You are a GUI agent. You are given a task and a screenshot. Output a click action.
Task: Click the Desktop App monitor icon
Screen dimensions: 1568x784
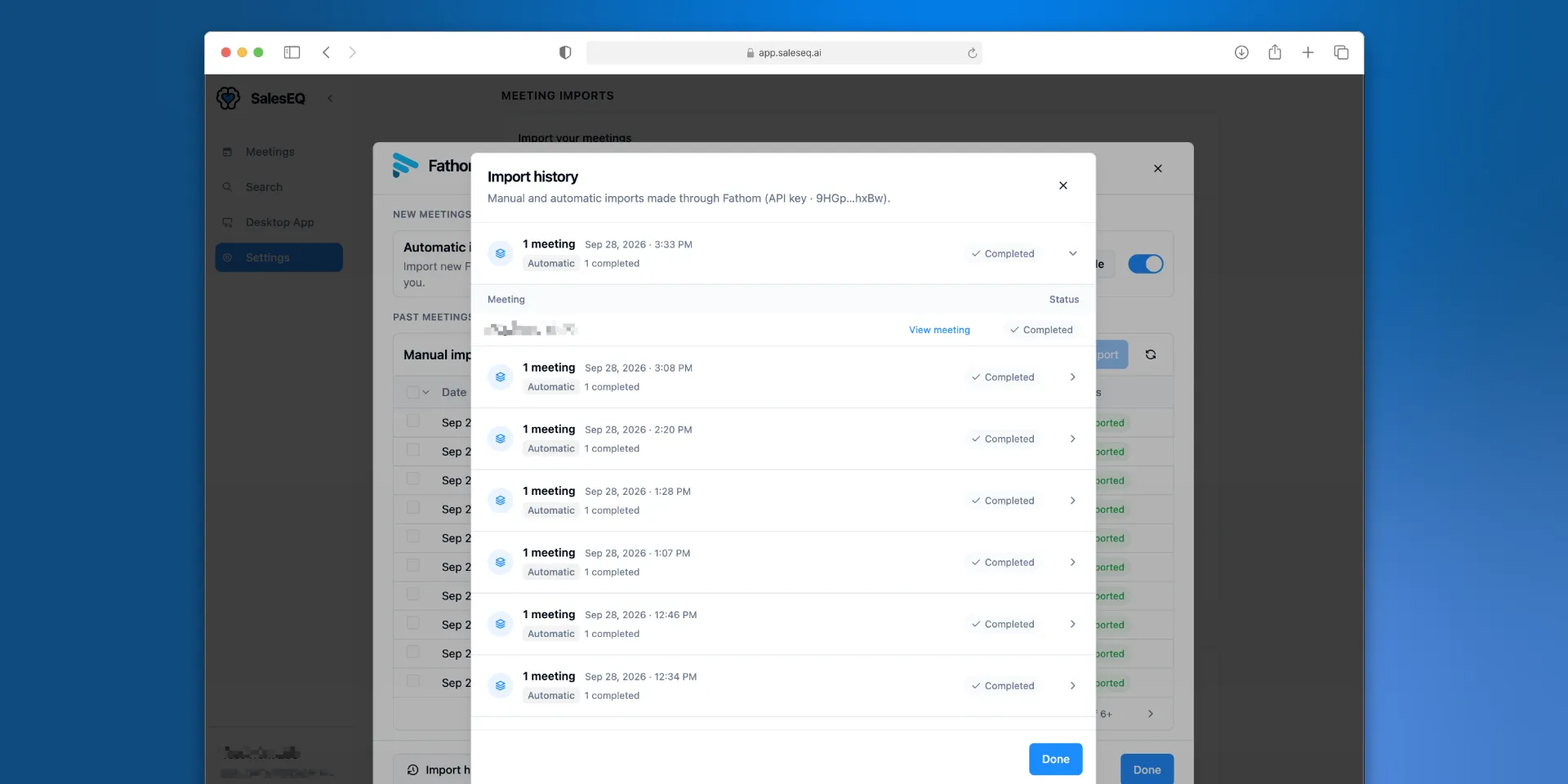228,222
